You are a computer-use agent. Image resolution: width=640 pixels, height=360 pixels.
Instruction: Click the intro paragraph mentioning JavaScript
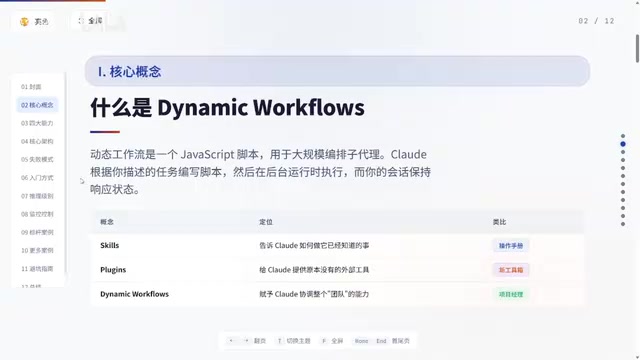[x=260, y=172]
